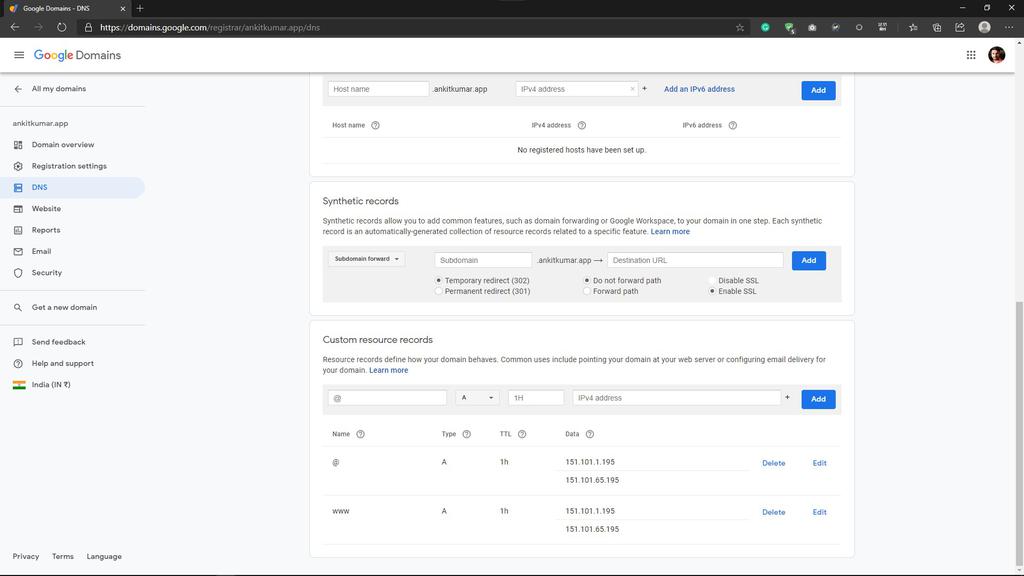This screenshot has height=576, width=1024.
Task: Click Add in Synthetic records
Action: [808, 261]
